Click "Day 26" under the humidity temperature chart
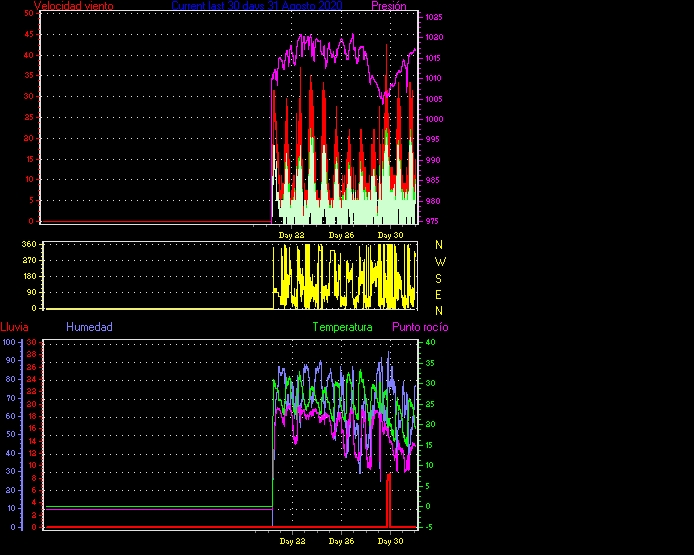 tap(342, 541)
